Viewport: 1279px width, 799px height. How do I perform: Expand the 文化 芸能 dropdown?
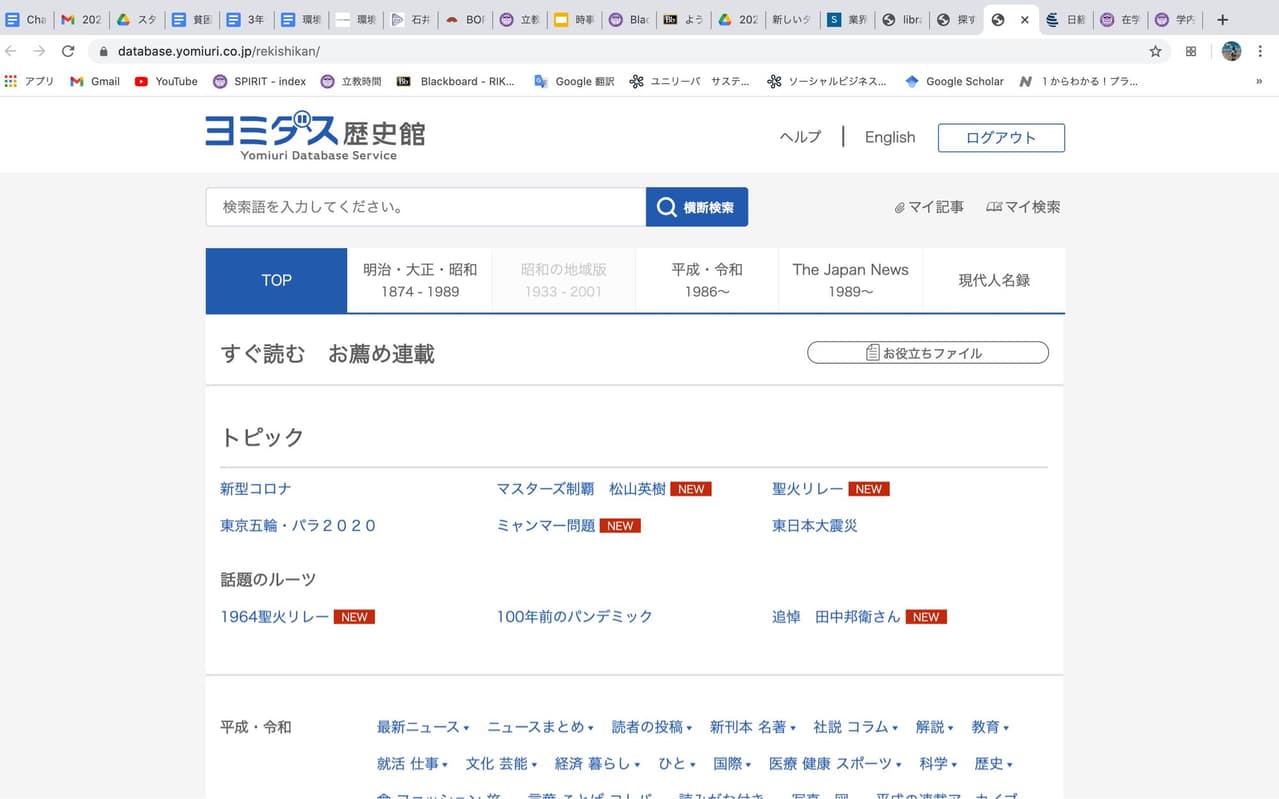[x=502, y=764]
